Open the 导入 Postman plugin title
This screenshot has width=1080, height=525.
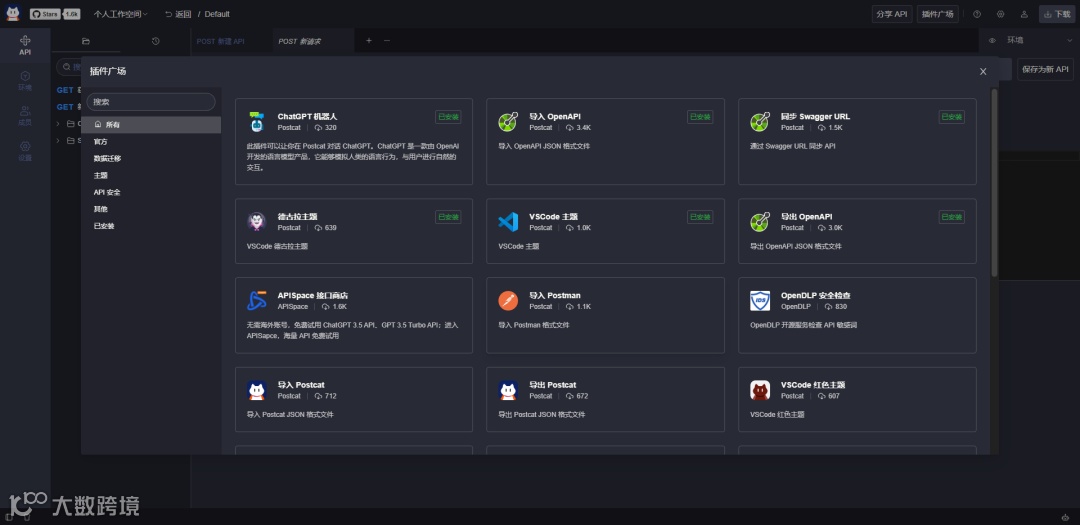coord(555,296)
